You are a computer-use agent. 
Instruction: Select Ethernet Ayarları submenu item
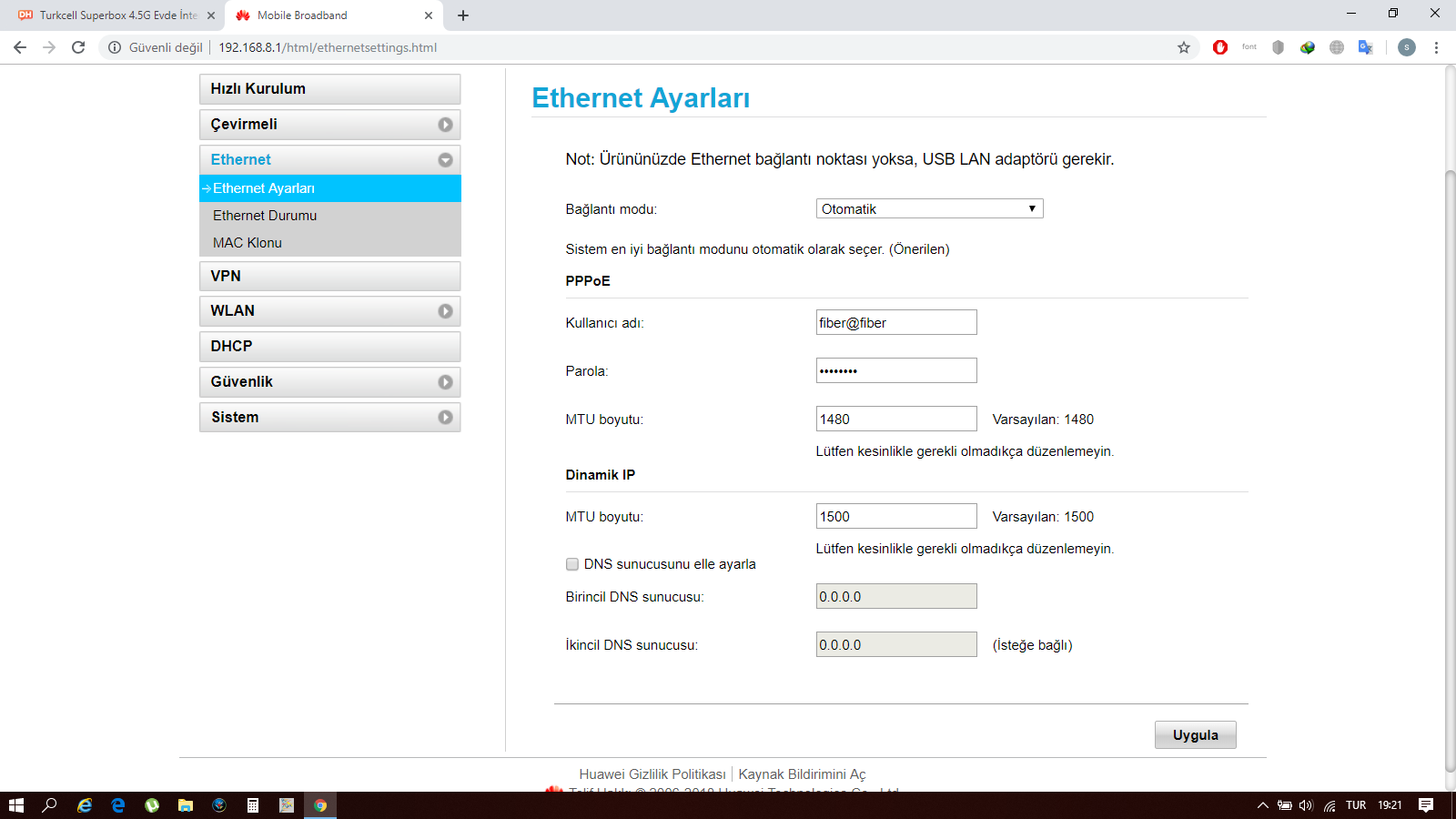329,188
